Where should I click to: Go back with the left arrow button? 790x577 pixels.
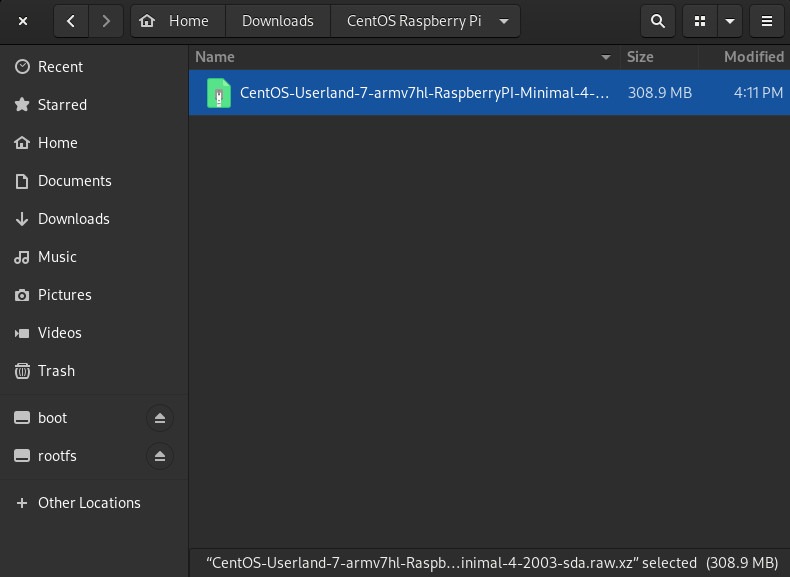tap(71, 21)
